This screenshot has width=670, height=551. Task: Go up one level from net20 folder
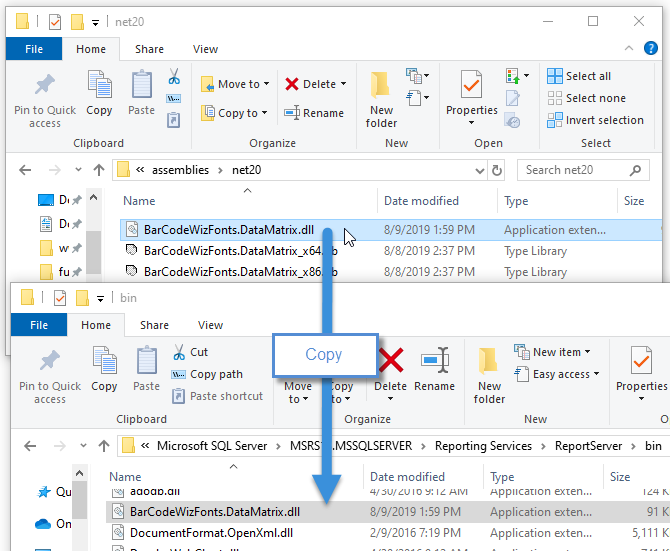[99, 170]
